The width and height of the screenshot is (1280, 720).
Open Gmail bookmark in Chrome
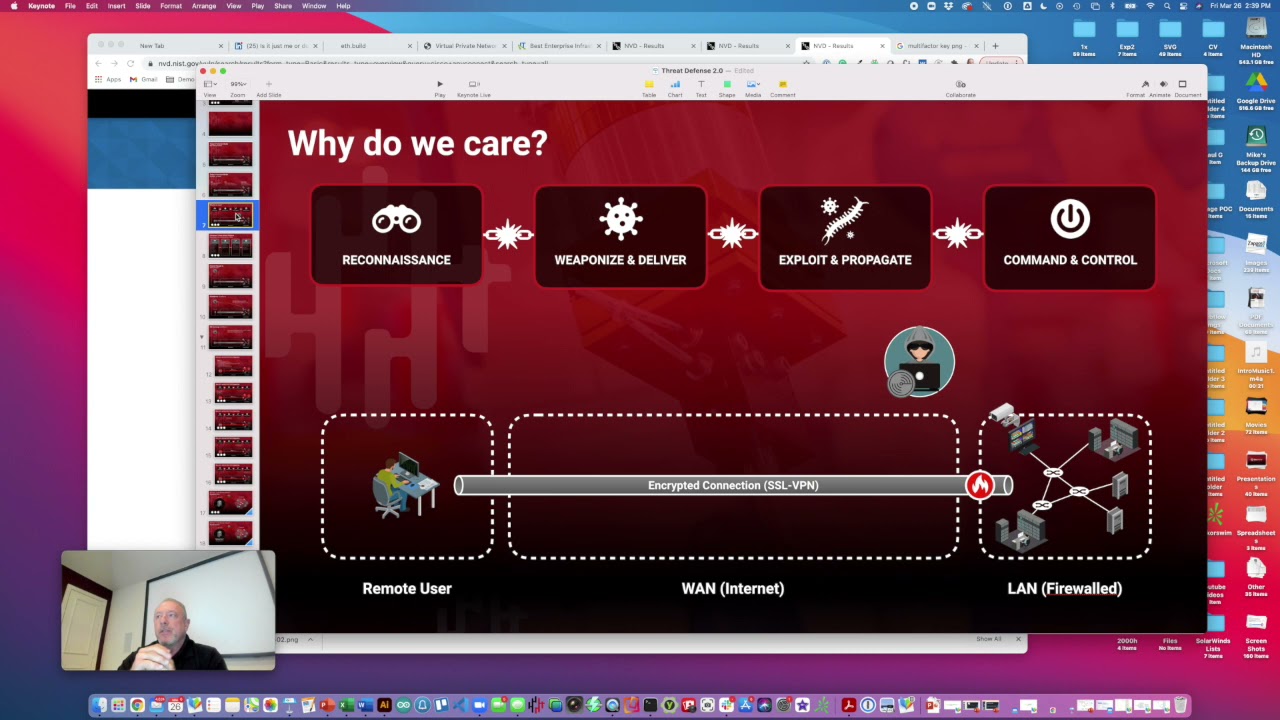pos(144,79)
